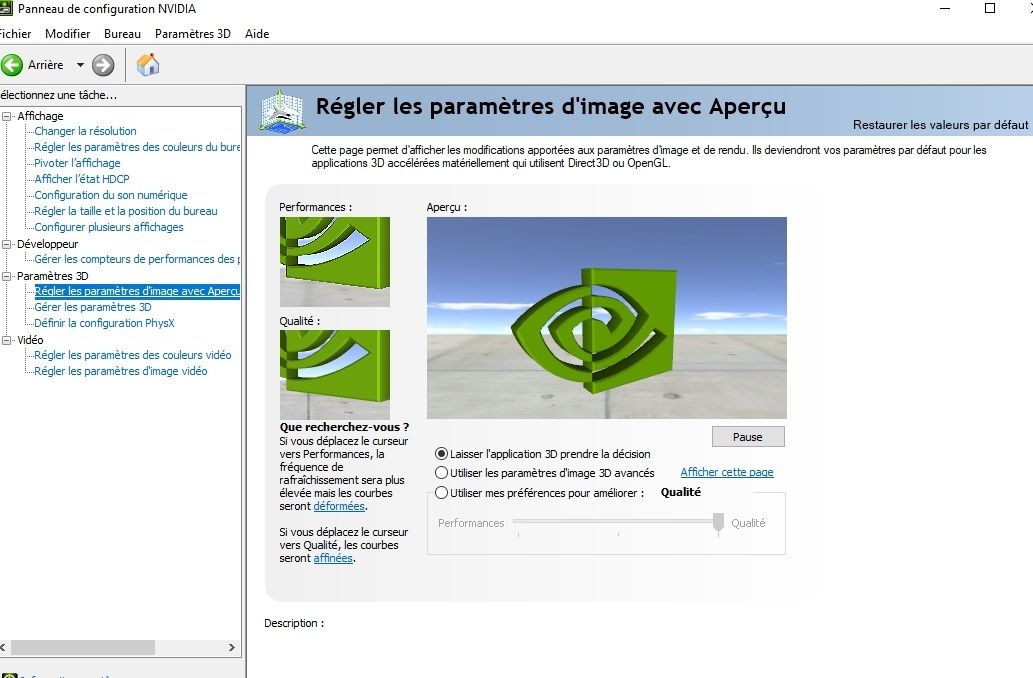Open Gérer les paramètres 3D
Screen dimensions: 1033x678
(93, 307)
